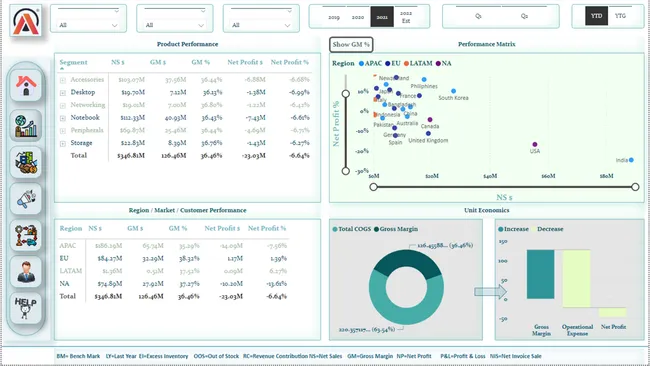Screen dimensions: 650x366
Task: Click the Gross Margin waterfall bar
Action: (541, 274)
